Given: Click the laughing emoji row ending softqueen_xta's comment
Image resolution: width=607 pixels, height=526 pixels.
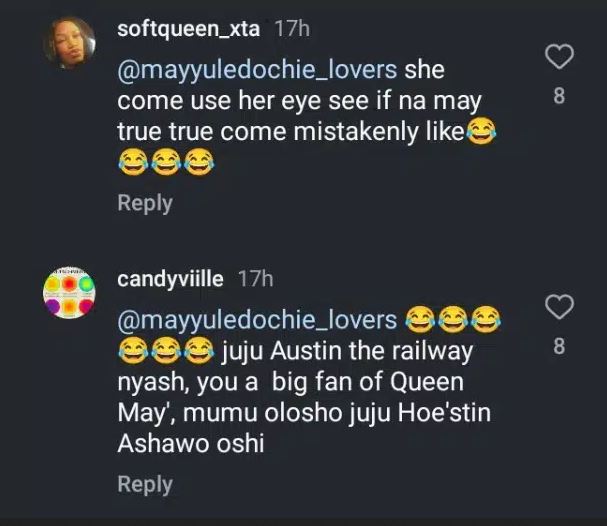Looking at the screenshot, I should [x=166, y=160].
